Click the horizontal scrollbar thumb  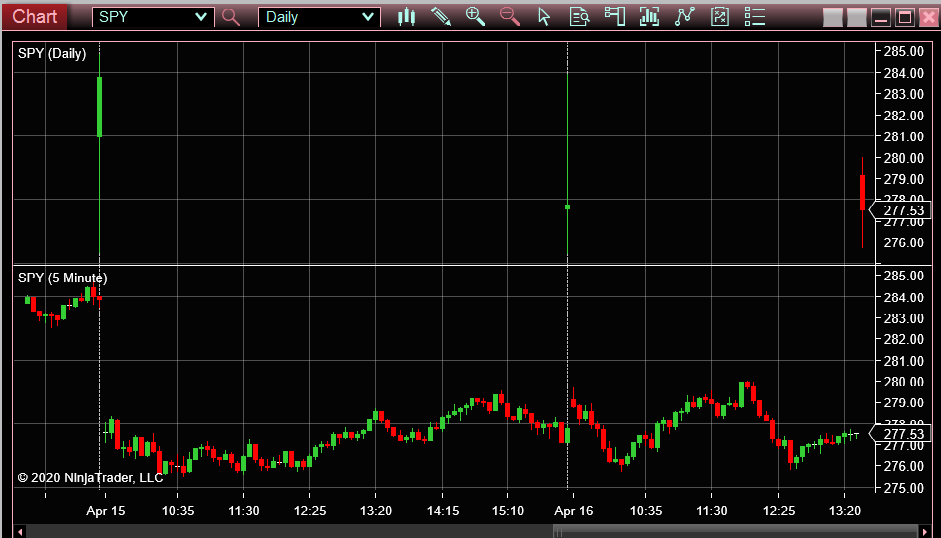pyautogui.click(x=735, y=531)
